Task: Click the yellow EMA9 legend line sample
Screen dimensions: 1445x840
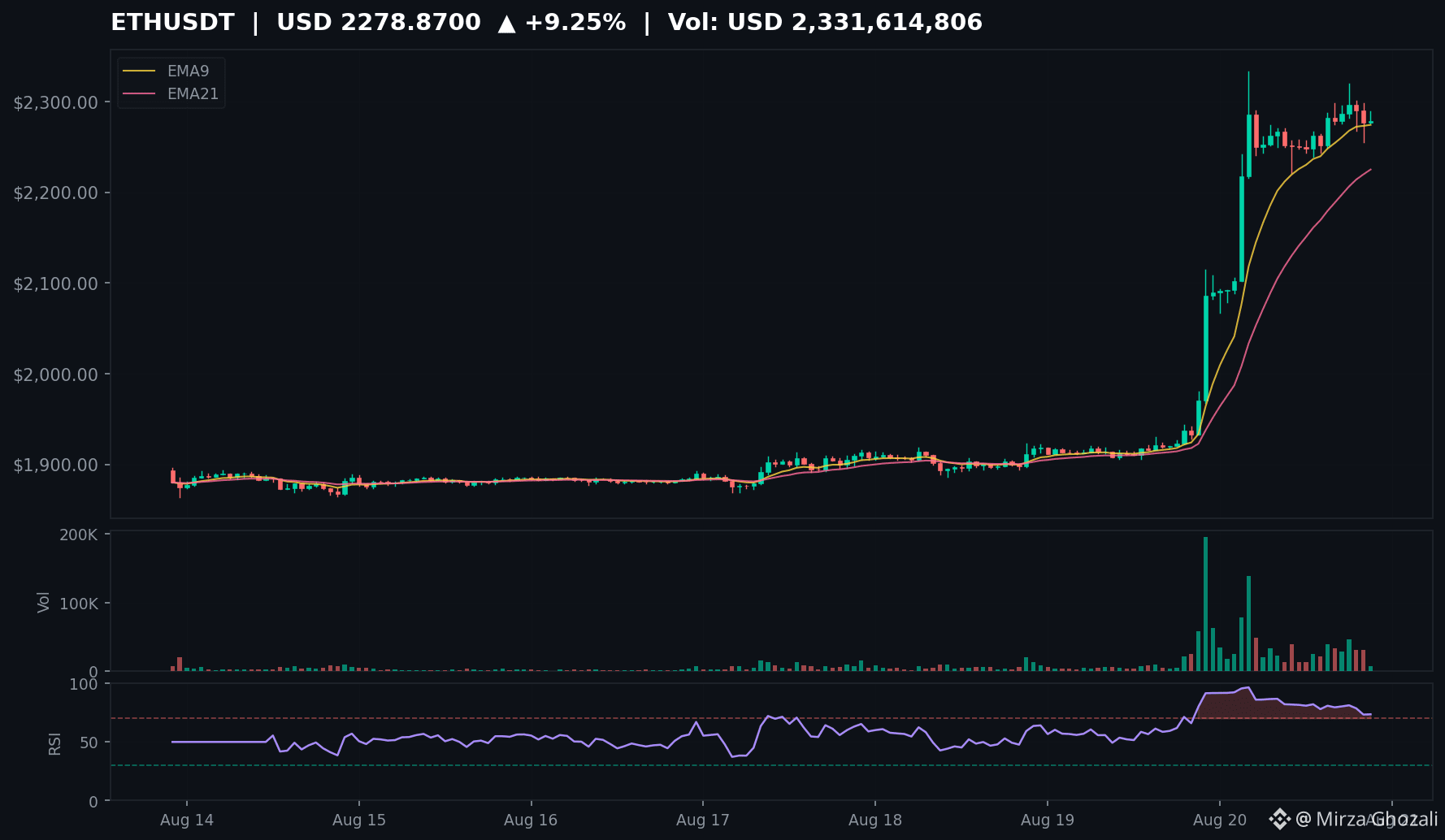Action: pyautogui.click(x=139, y=71)
